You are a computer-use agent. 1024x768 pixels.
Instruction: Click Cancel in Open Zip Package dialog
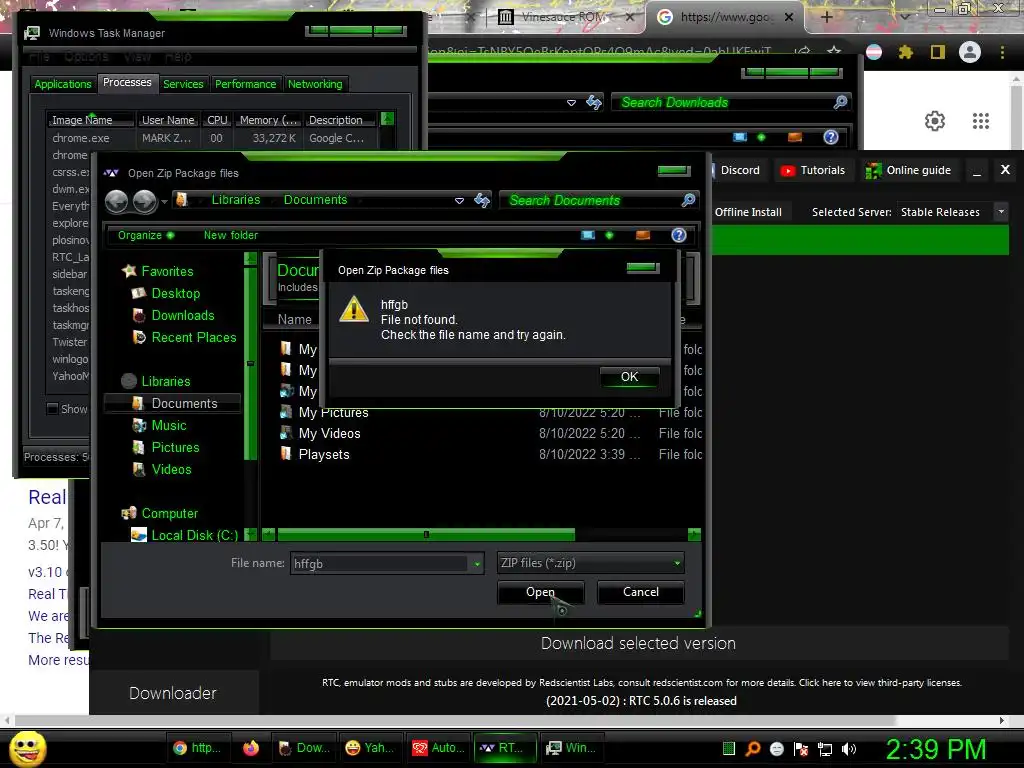[640, 592]
